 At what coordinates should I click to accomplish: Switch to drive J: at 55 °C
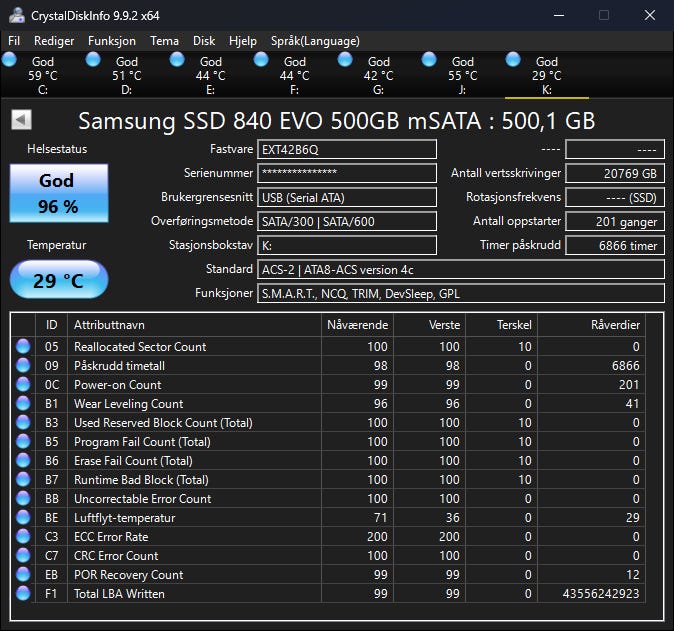462,75
